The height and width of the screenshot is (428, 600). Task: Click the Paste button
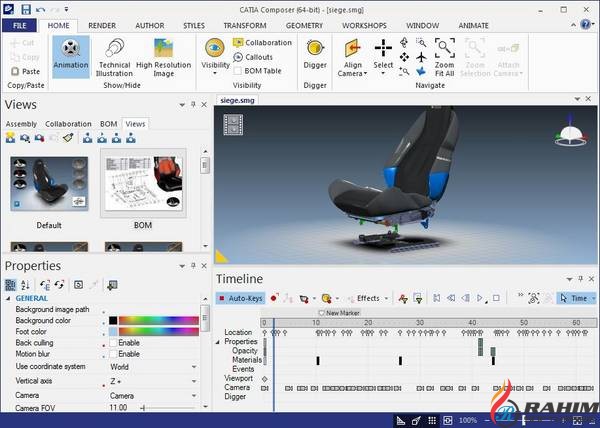coord(31,71)
